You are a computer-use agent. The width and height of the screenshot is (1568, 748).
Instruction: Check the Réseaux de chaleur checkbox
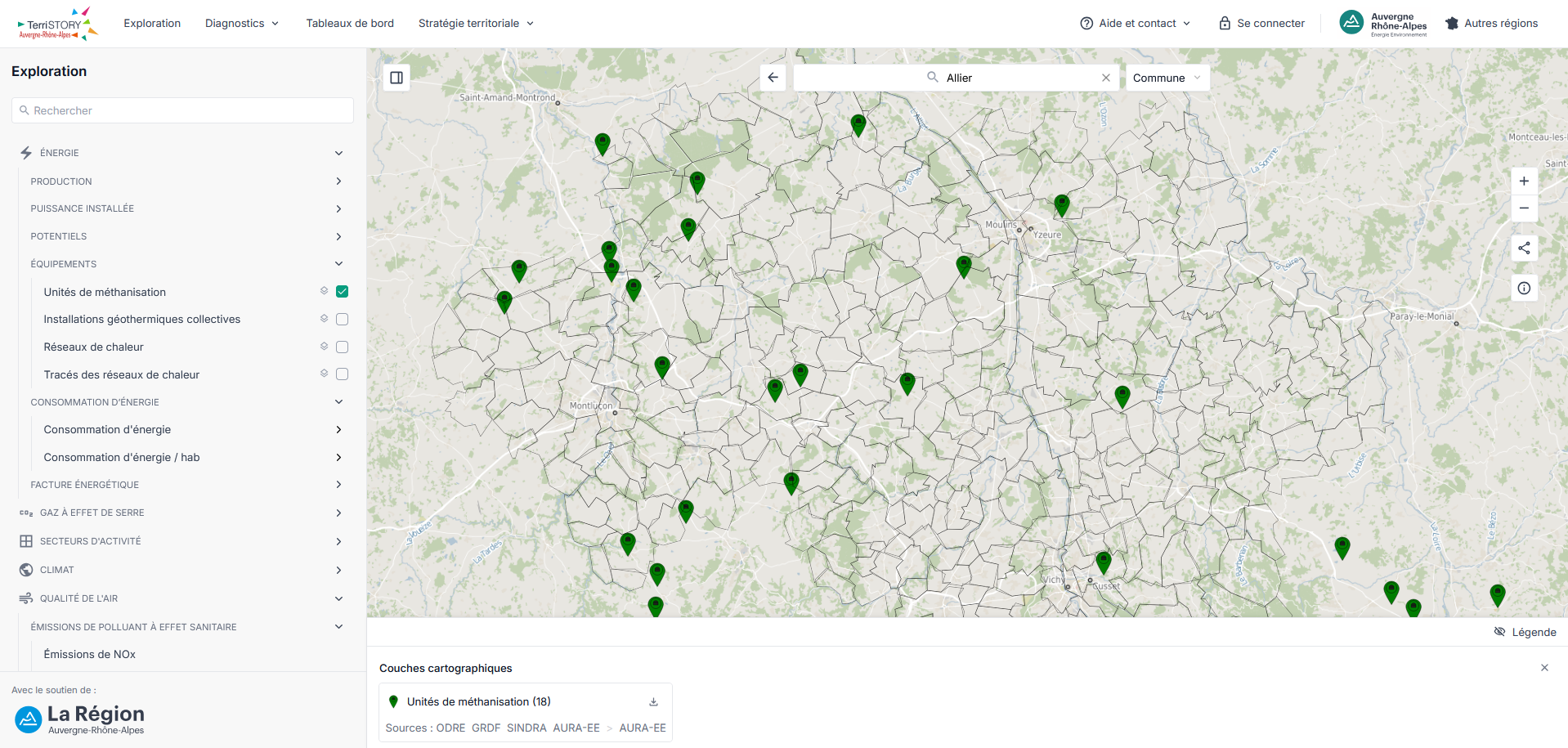(343, 347)
